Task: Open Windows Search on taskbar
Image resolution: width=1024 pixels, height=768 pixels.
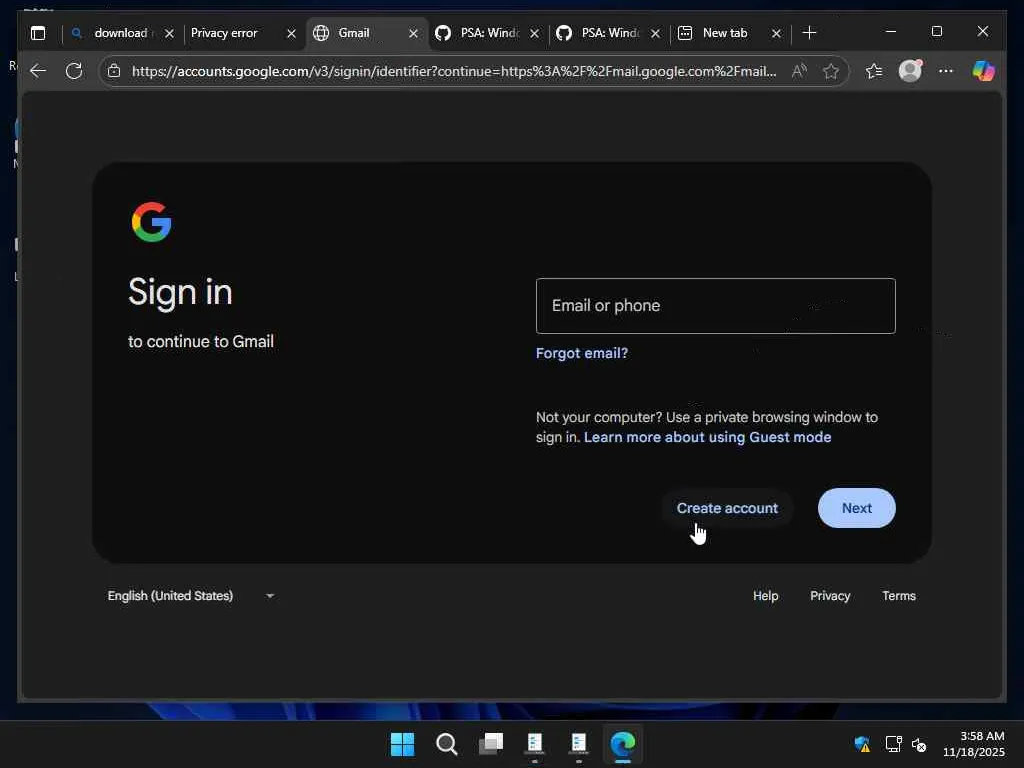Action: pos(447,744)
